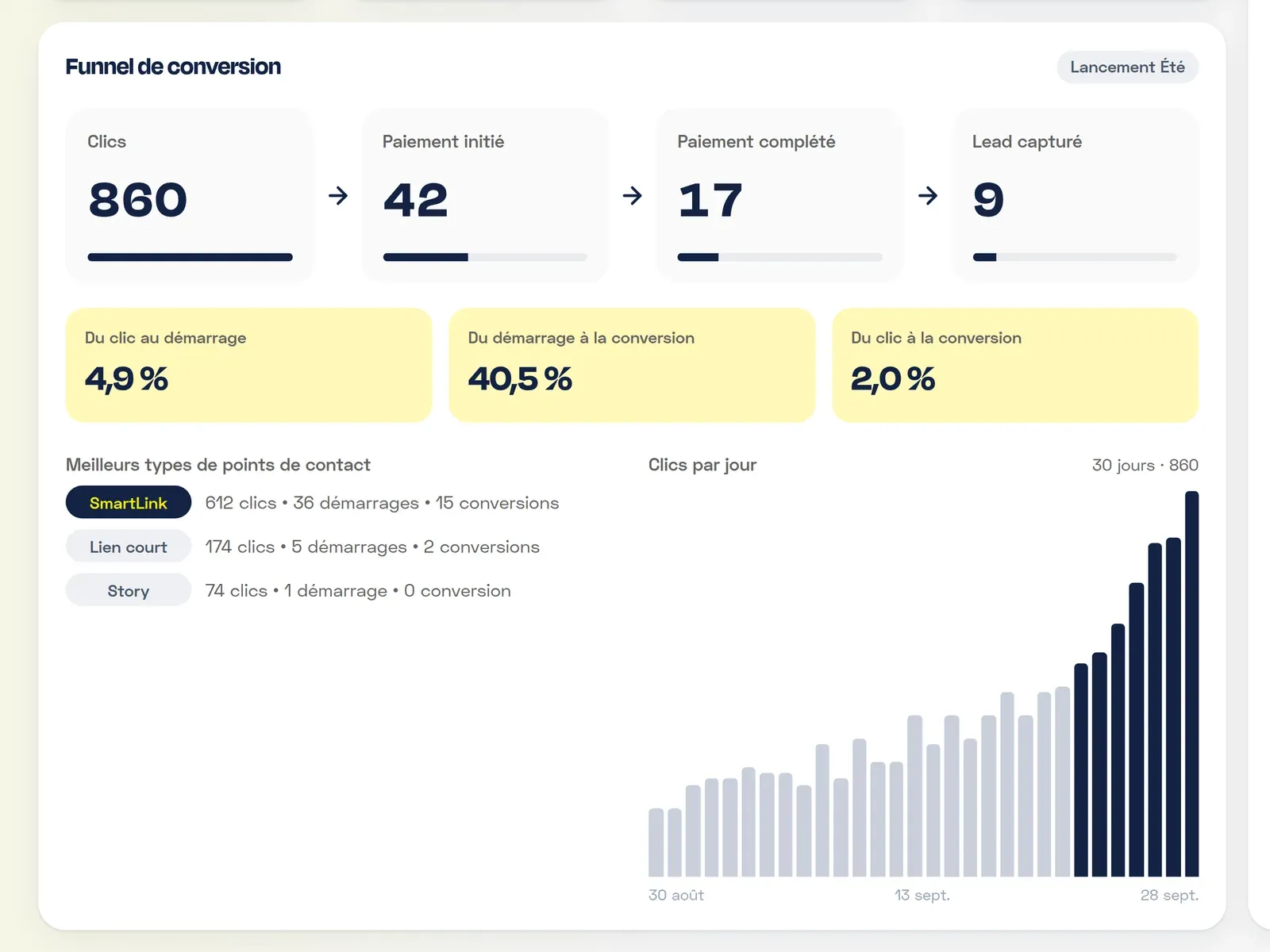Click the 13 sept. axis label
The image size is (1270, 952).
(922, 895)
